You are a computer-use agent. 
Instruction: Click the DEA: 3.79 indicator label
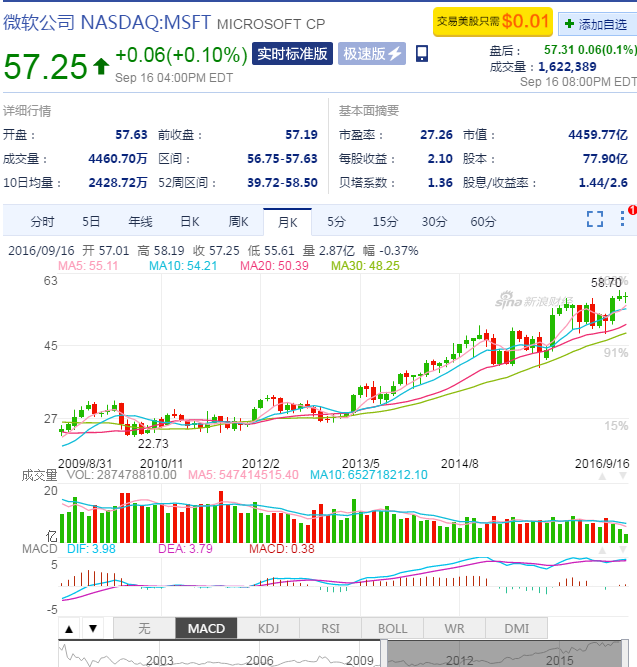[185, 549]
